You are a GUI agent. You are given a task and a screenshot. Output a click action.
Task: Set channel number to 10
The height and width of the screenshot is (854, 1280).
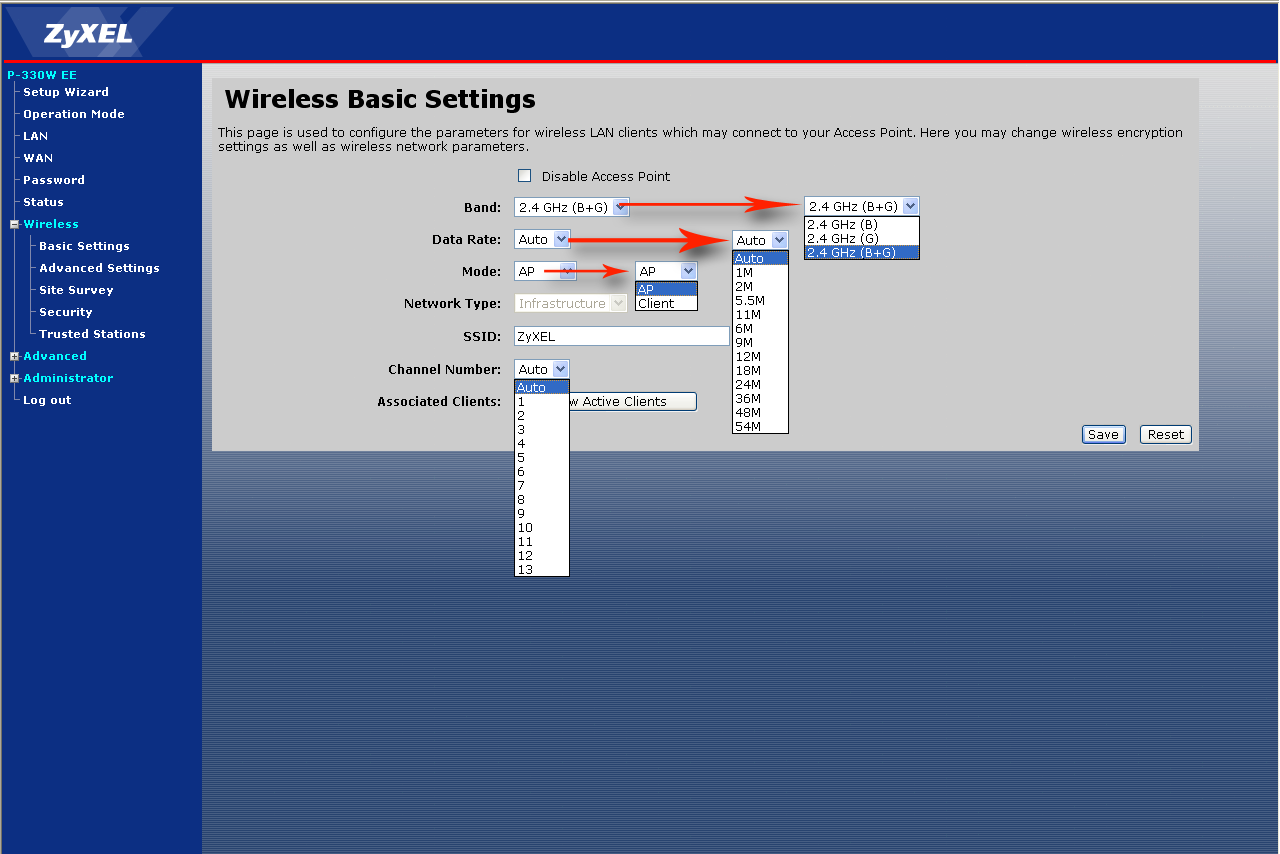542,527
